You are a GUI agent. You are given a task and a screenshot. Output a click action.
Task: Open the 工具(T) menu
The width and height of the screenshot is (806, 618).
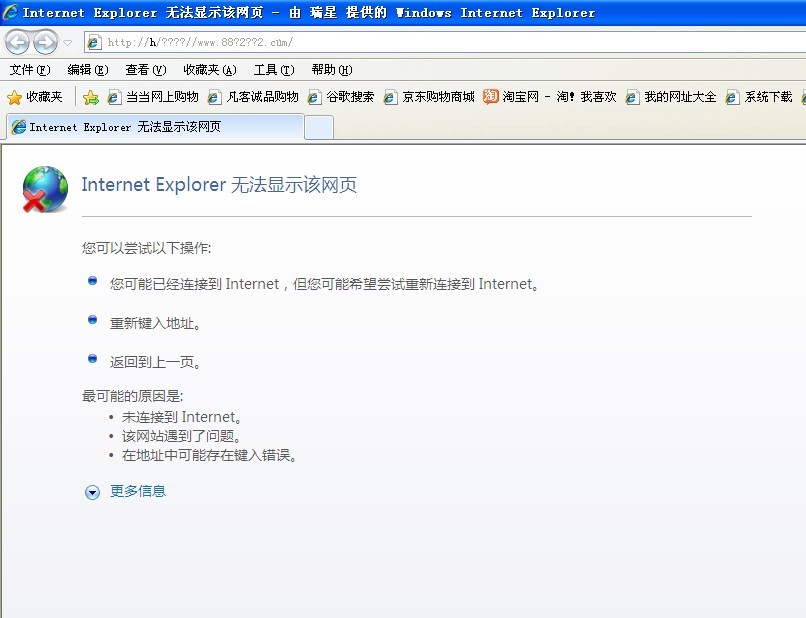pos(274,70)
